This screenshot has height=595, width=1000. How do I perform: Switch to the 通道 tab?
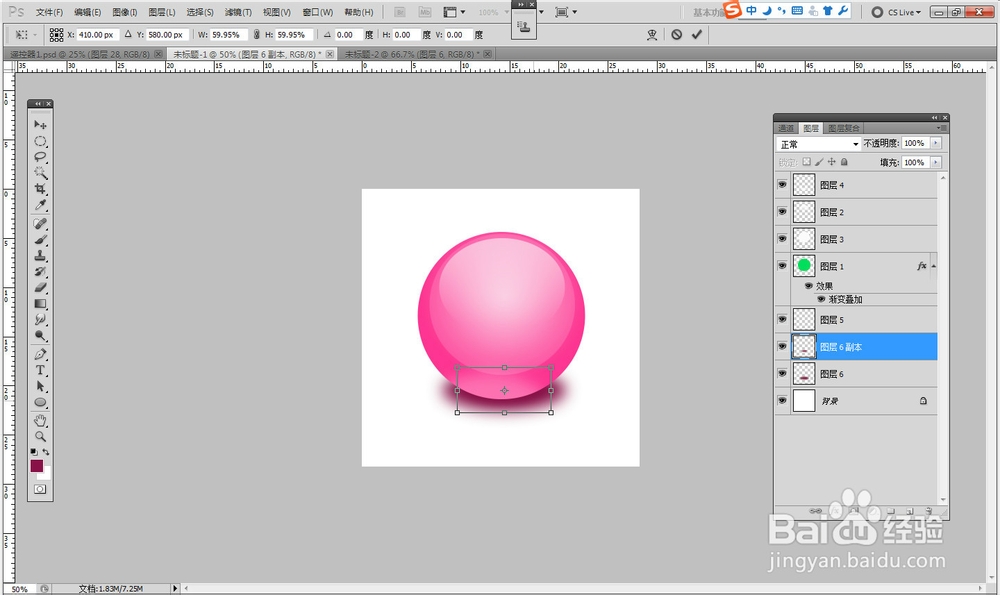(x=786, y=128)
